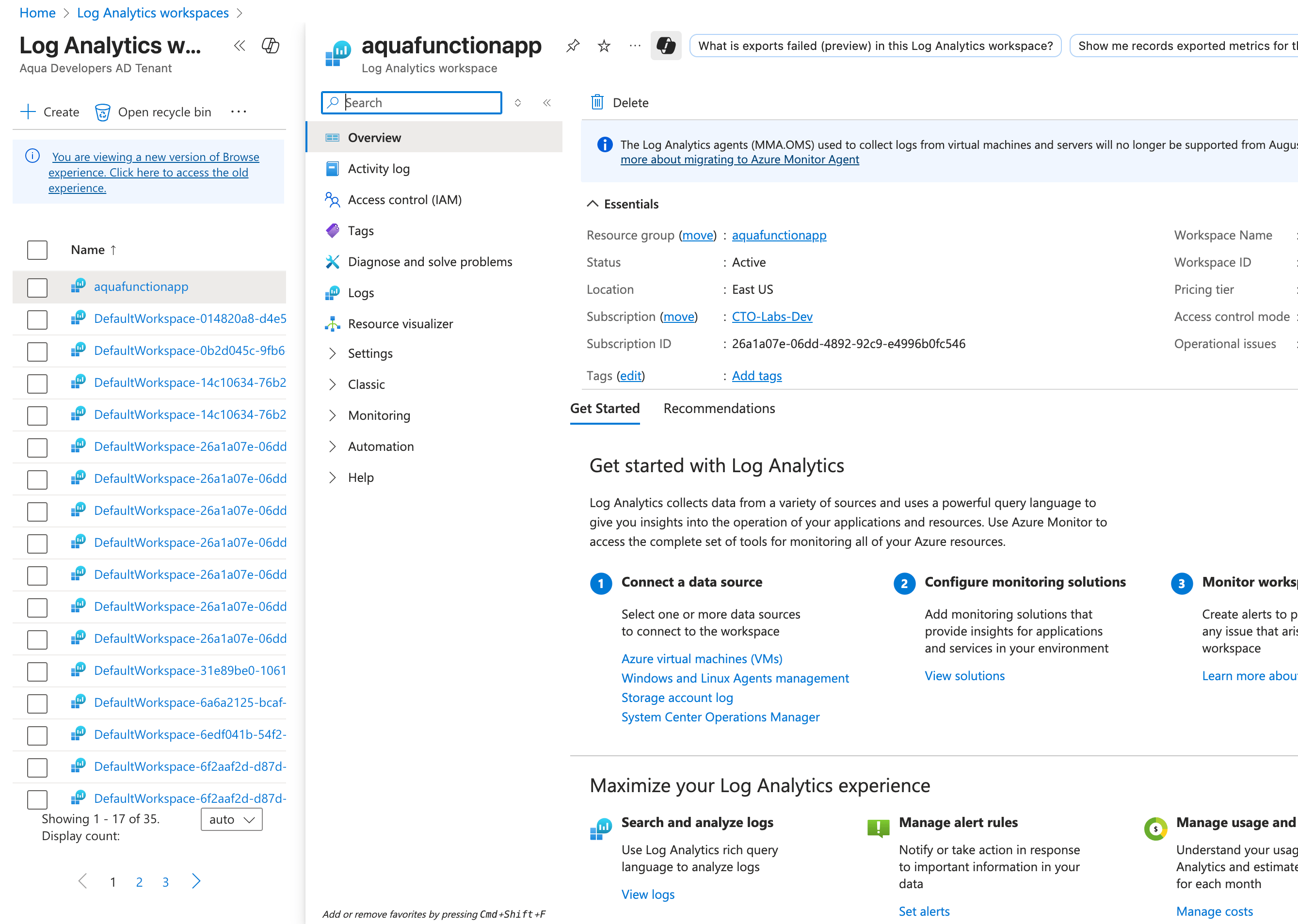The image size is (1298, 924).
Task: Click the Resource visualizer icon
Action: [332, 324]
